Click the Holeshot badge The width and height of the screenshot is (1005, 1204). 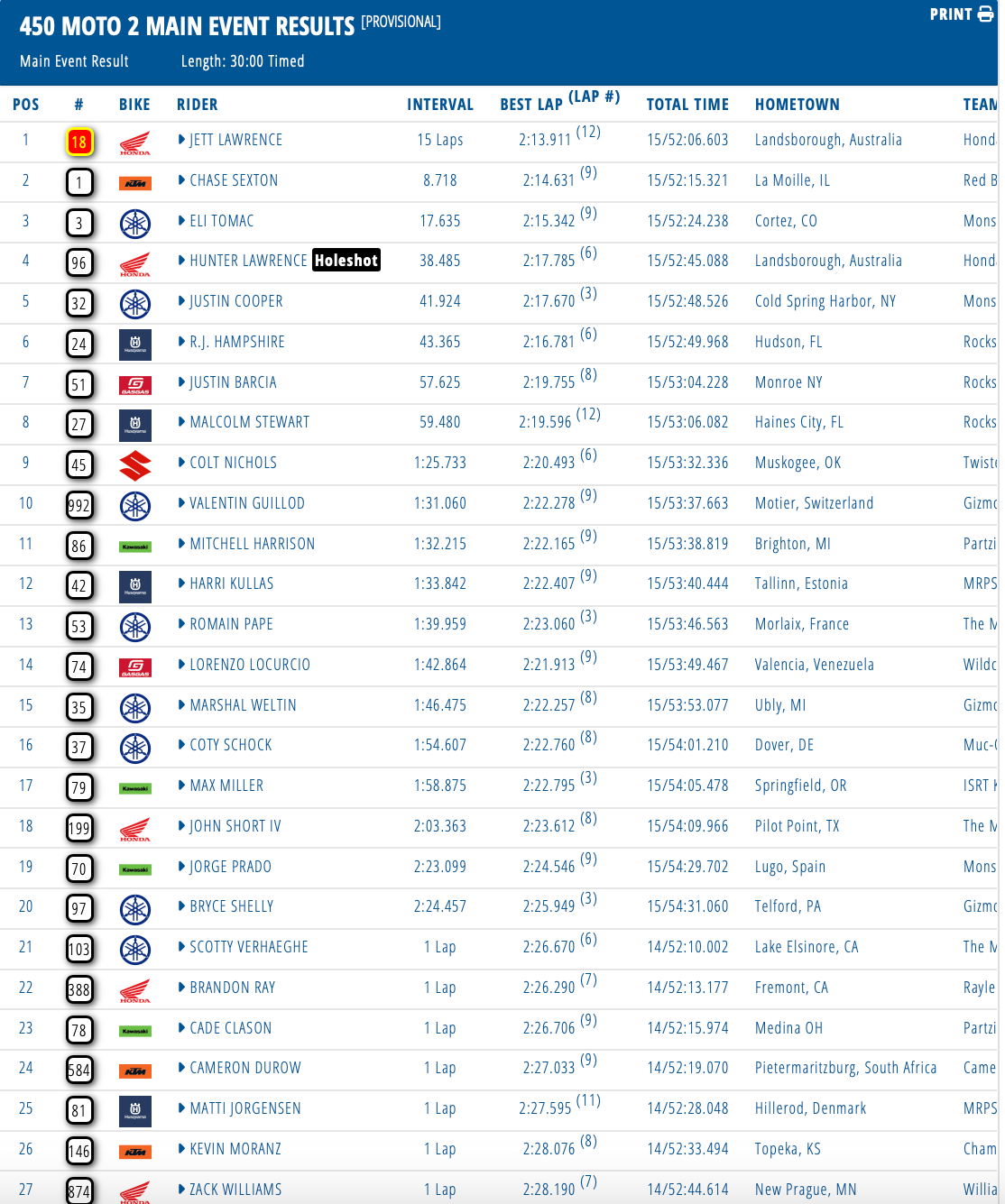point(346,261)
